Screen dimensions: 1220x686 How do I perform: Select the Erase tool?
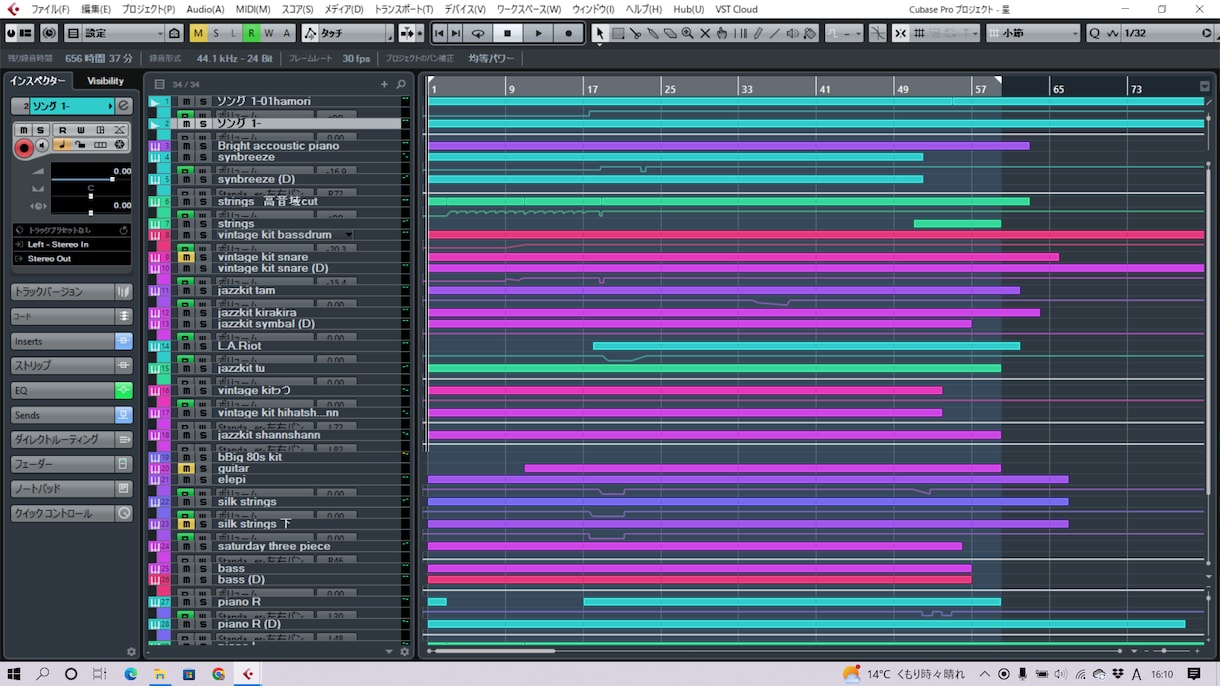click(x=670, y=33)
